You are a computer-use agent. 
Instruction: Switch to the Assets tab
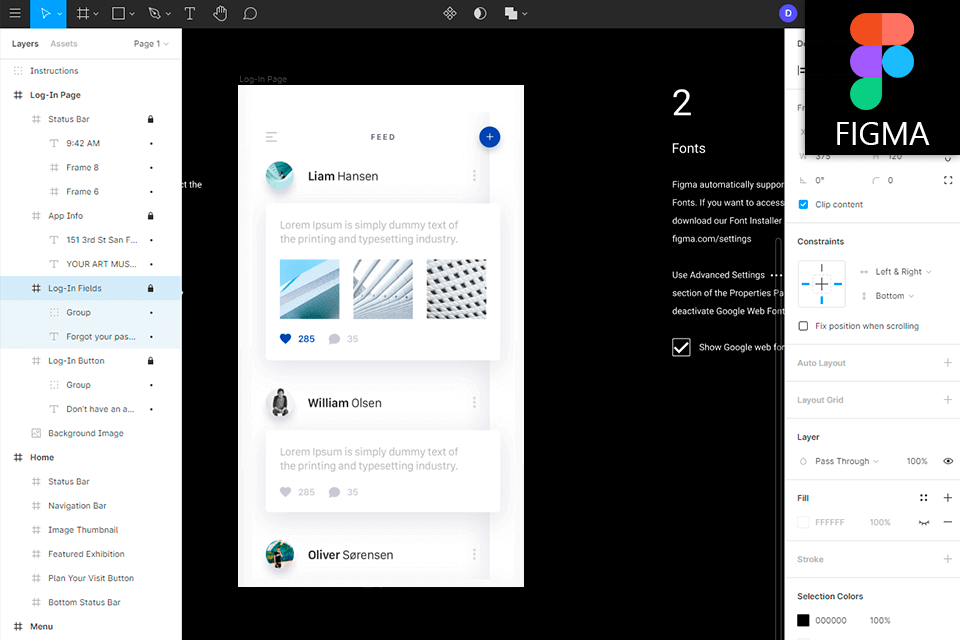pyautogui.click(x=63, y=43)
